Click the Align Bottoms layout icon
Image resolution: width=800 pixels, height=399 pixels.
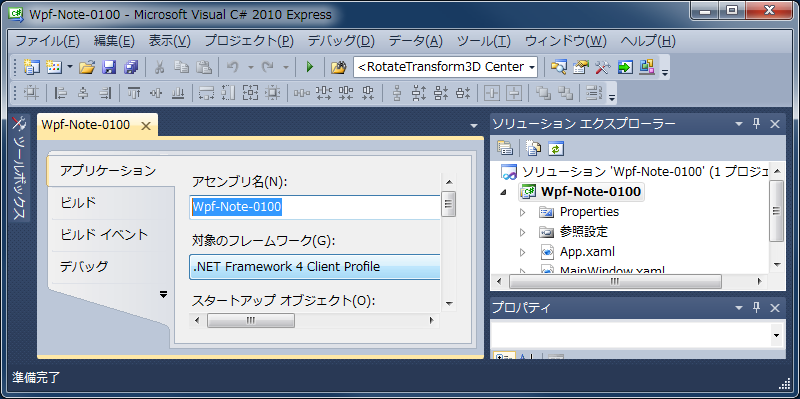point(178,93)
